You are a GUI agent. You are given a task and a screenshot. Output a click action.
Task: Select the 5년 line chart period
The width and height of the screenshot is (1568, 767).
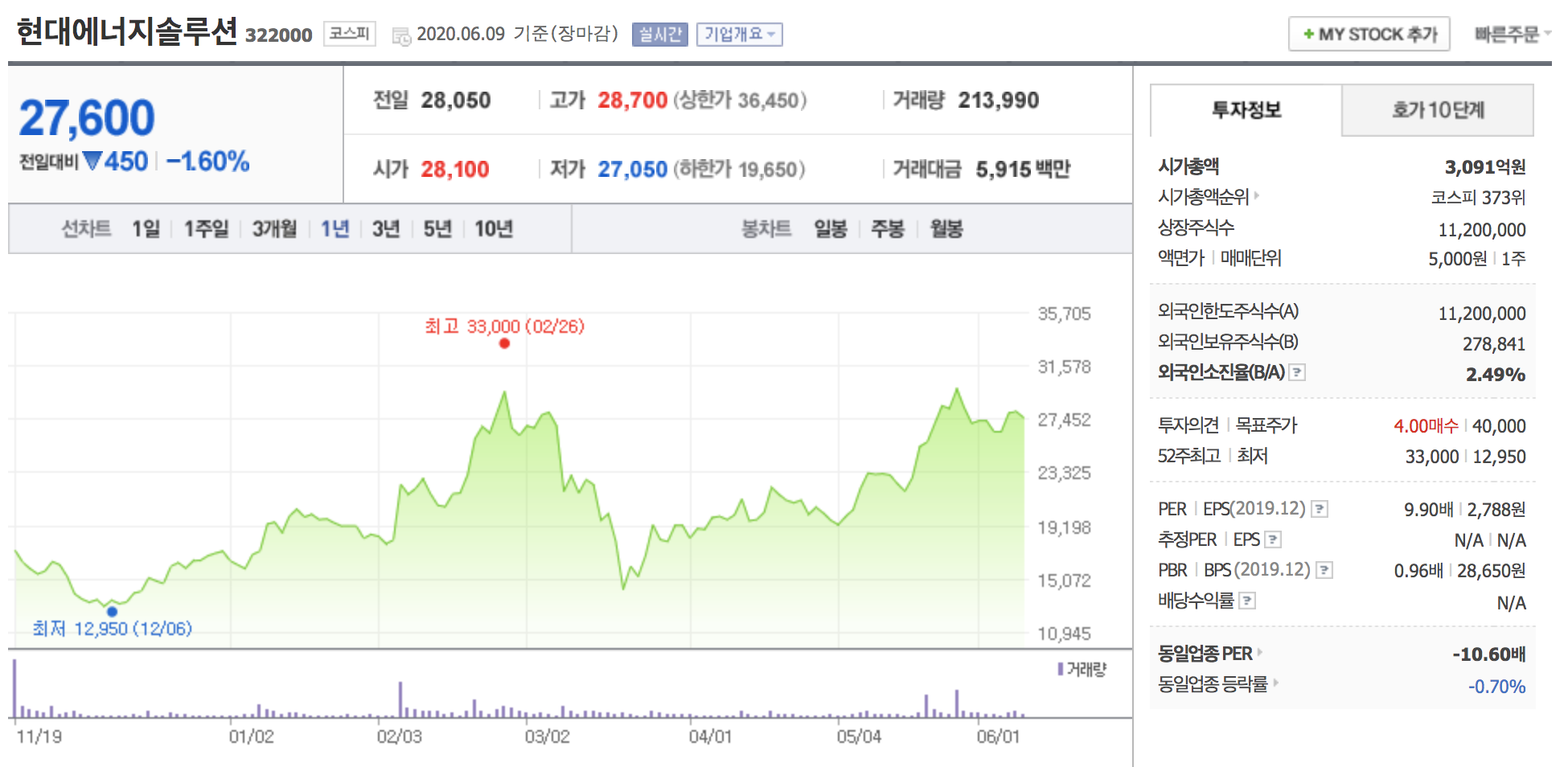point(437,229)
